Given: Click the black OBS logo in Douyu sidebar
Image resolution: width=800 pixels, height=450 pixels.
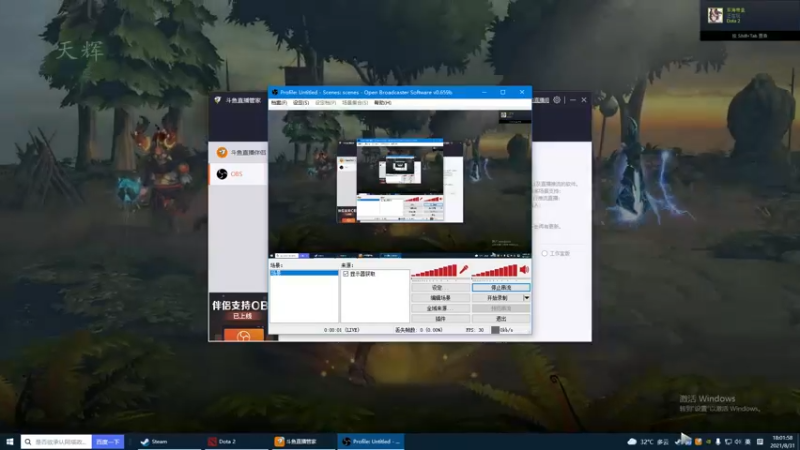Looking at the screenshot, I should [222, 174].
